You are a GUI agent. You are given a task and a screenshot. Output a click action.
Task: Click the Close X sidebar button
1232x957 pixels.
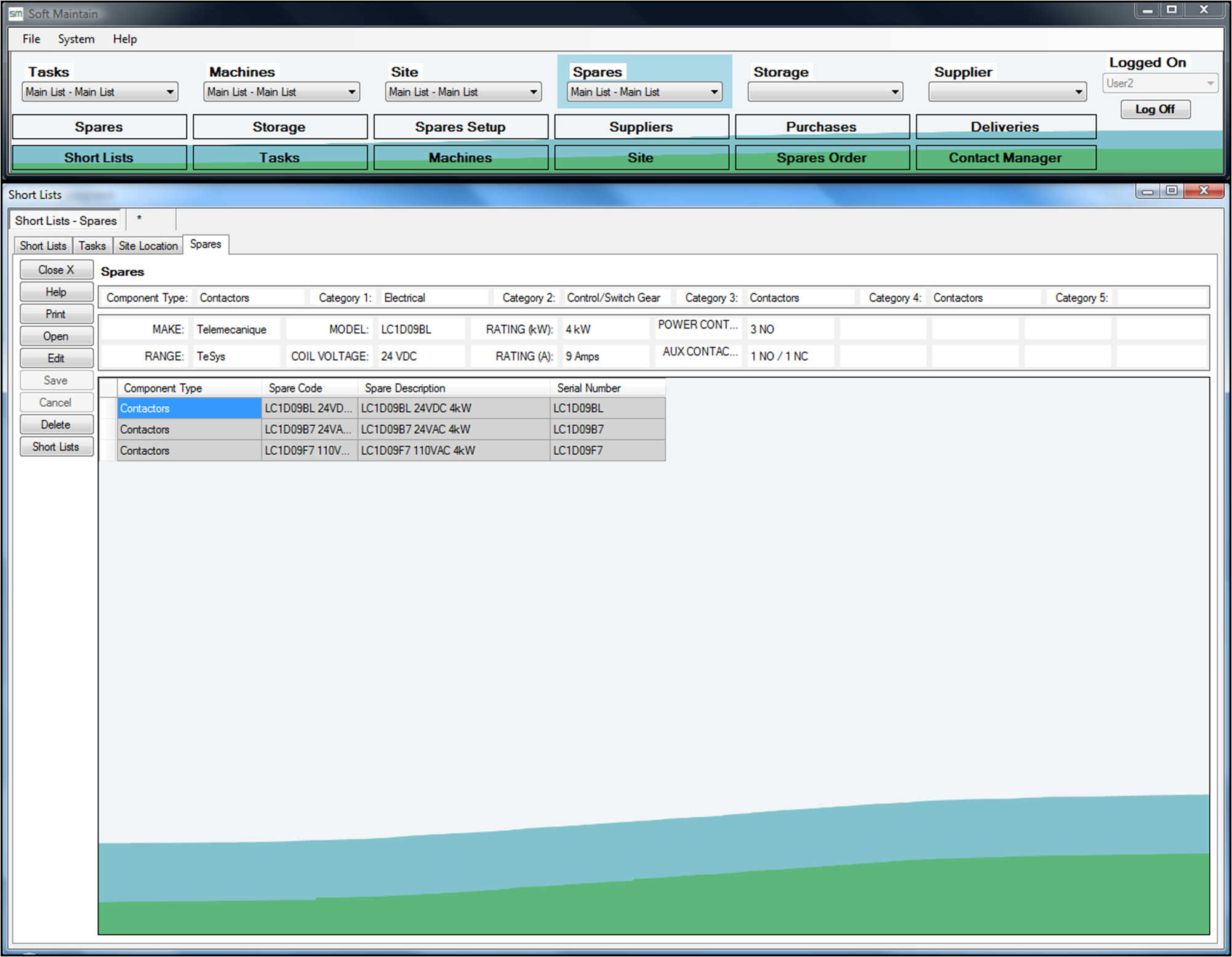point(56,270)
